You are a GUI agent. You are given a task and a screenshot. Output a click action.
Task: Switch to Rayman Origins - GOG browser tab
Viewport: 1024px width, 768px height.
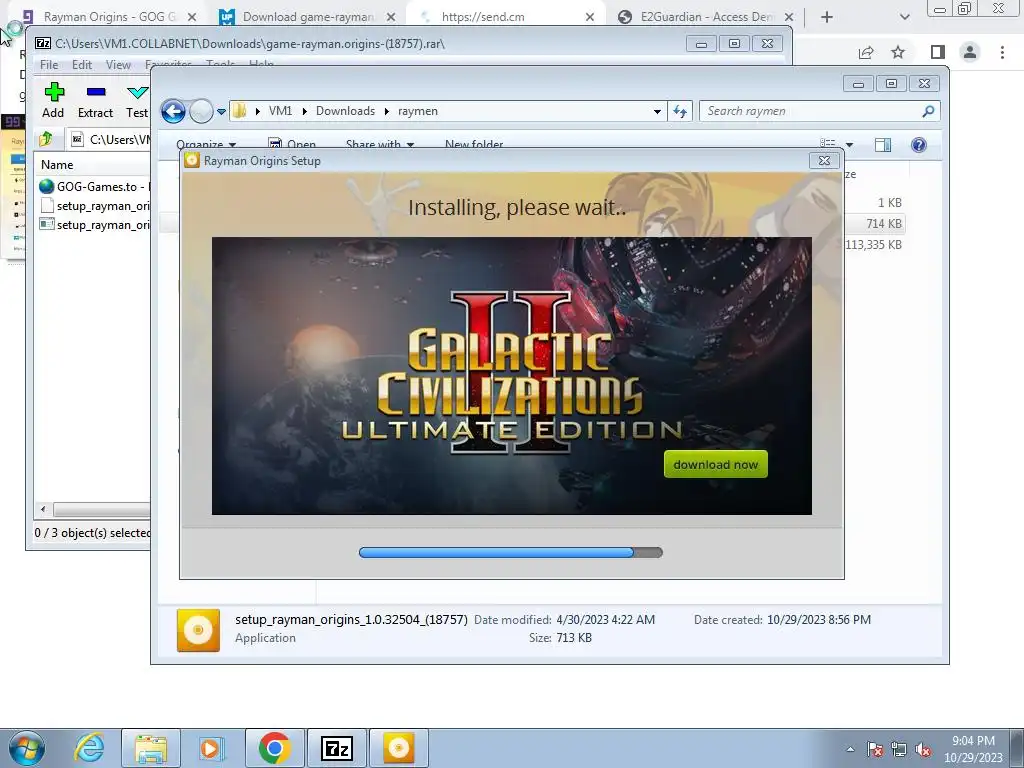(x=108, y=17)
